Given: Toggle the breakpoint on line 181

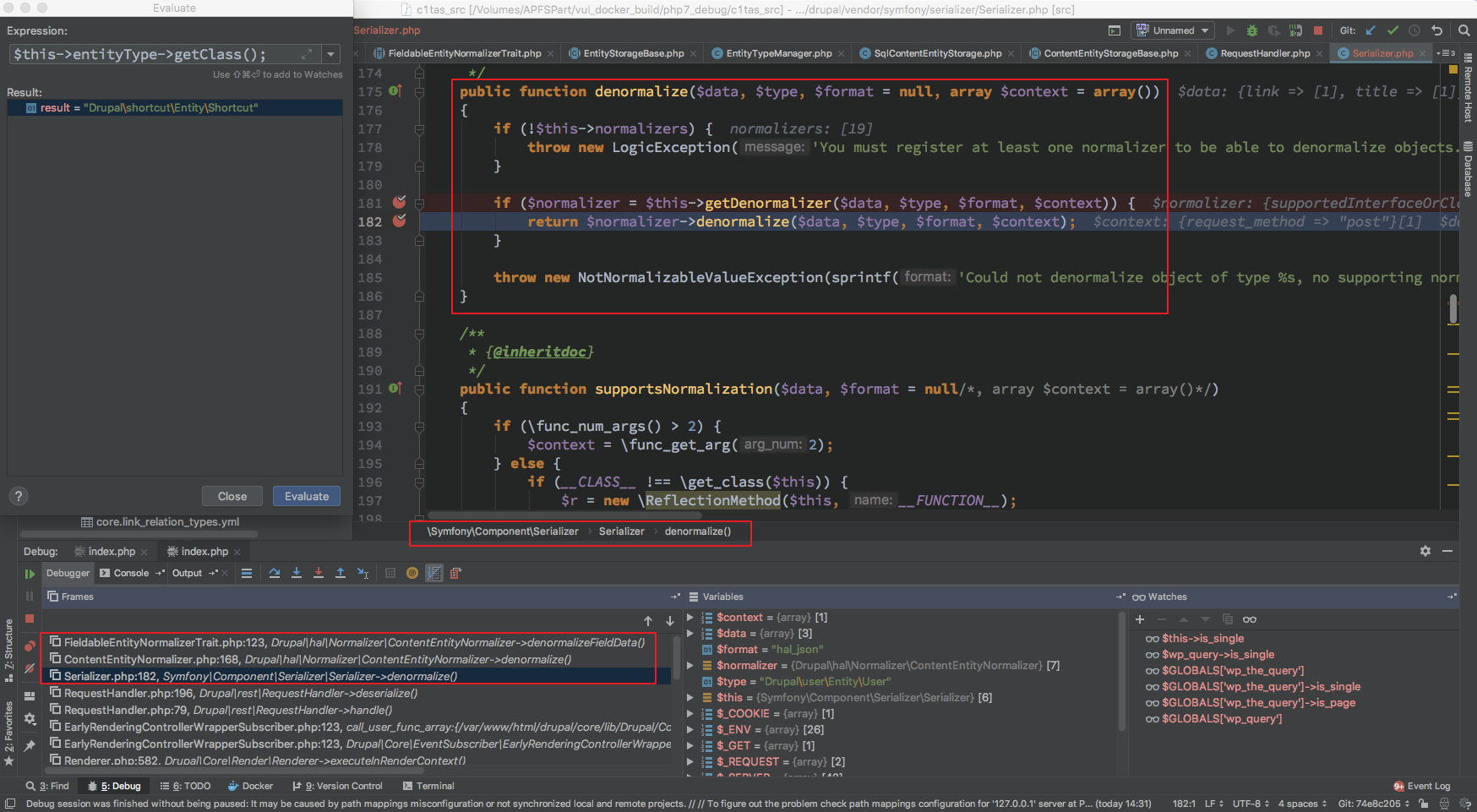Looking at the screenshot, I should tap(400, 203).
